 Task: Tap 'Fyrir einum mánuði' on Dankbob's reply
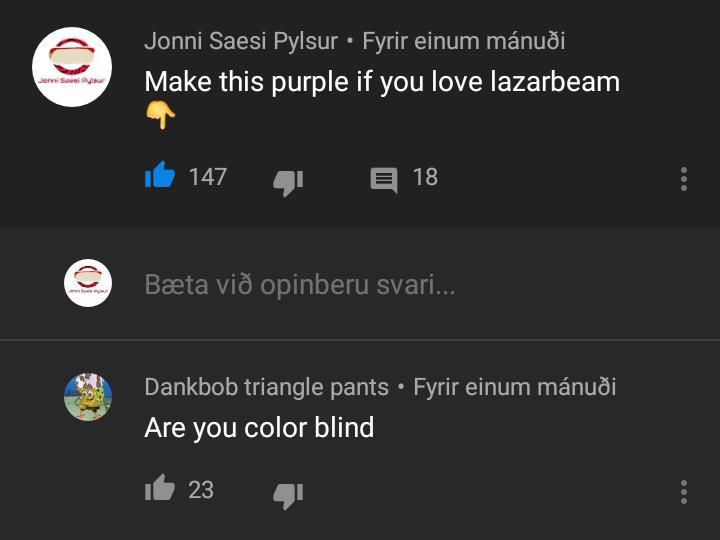click(514, 387)
